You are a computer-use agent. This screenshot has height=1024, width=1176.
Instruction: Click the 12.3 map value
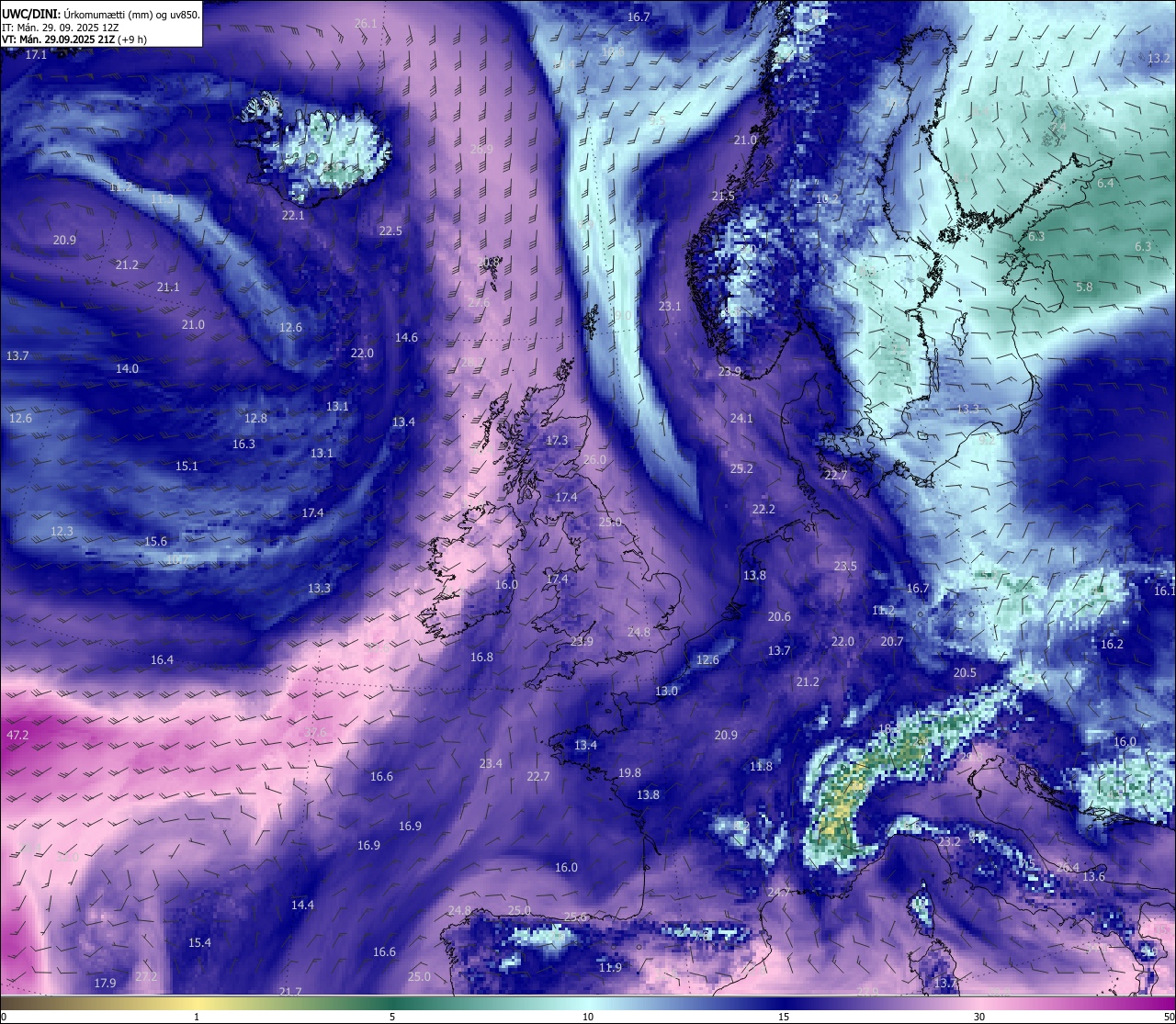tap(62, 531)
